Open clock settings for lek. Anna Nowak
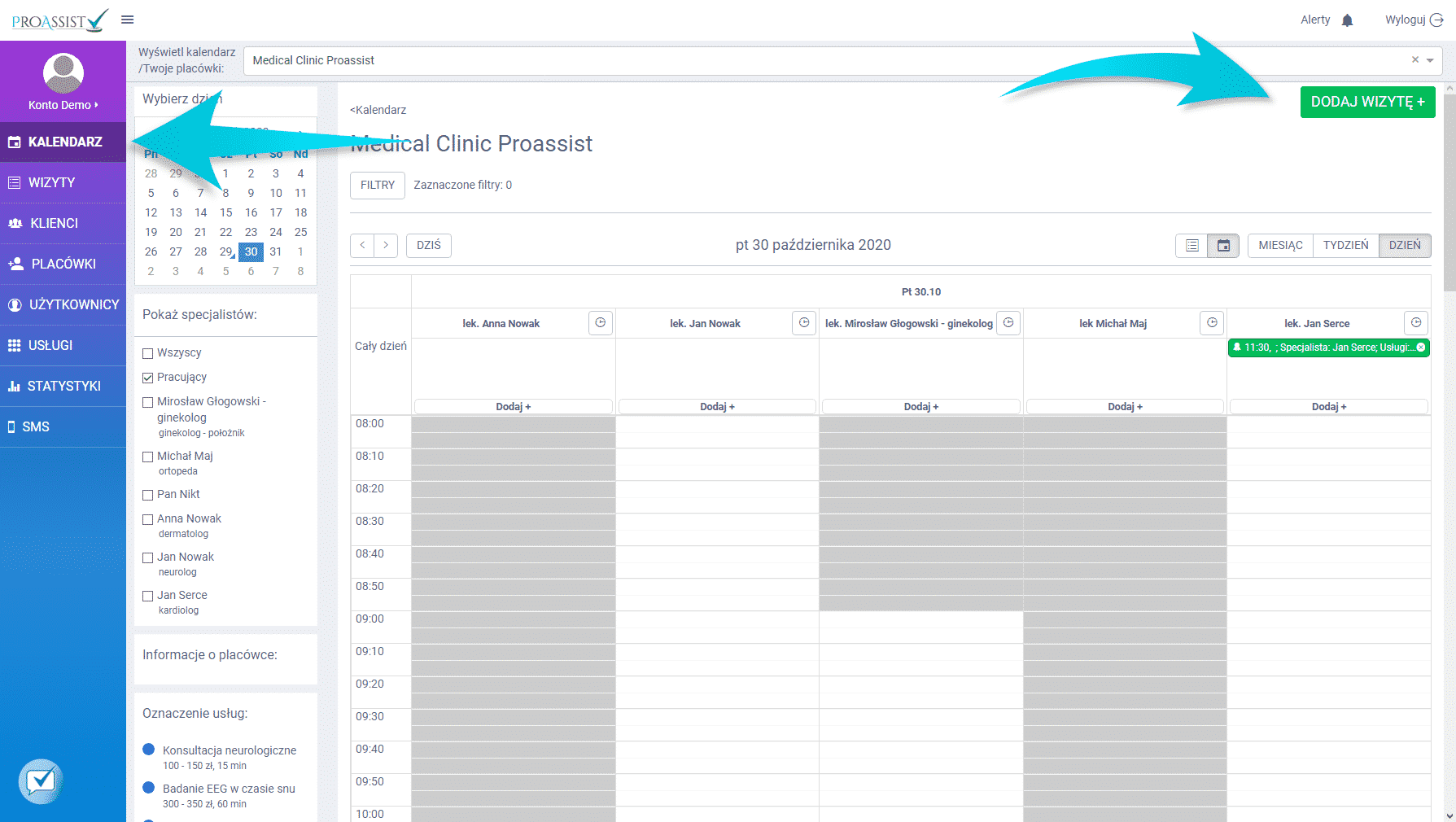Screen dimensions: 1456x822 click(x=601, y=323)
